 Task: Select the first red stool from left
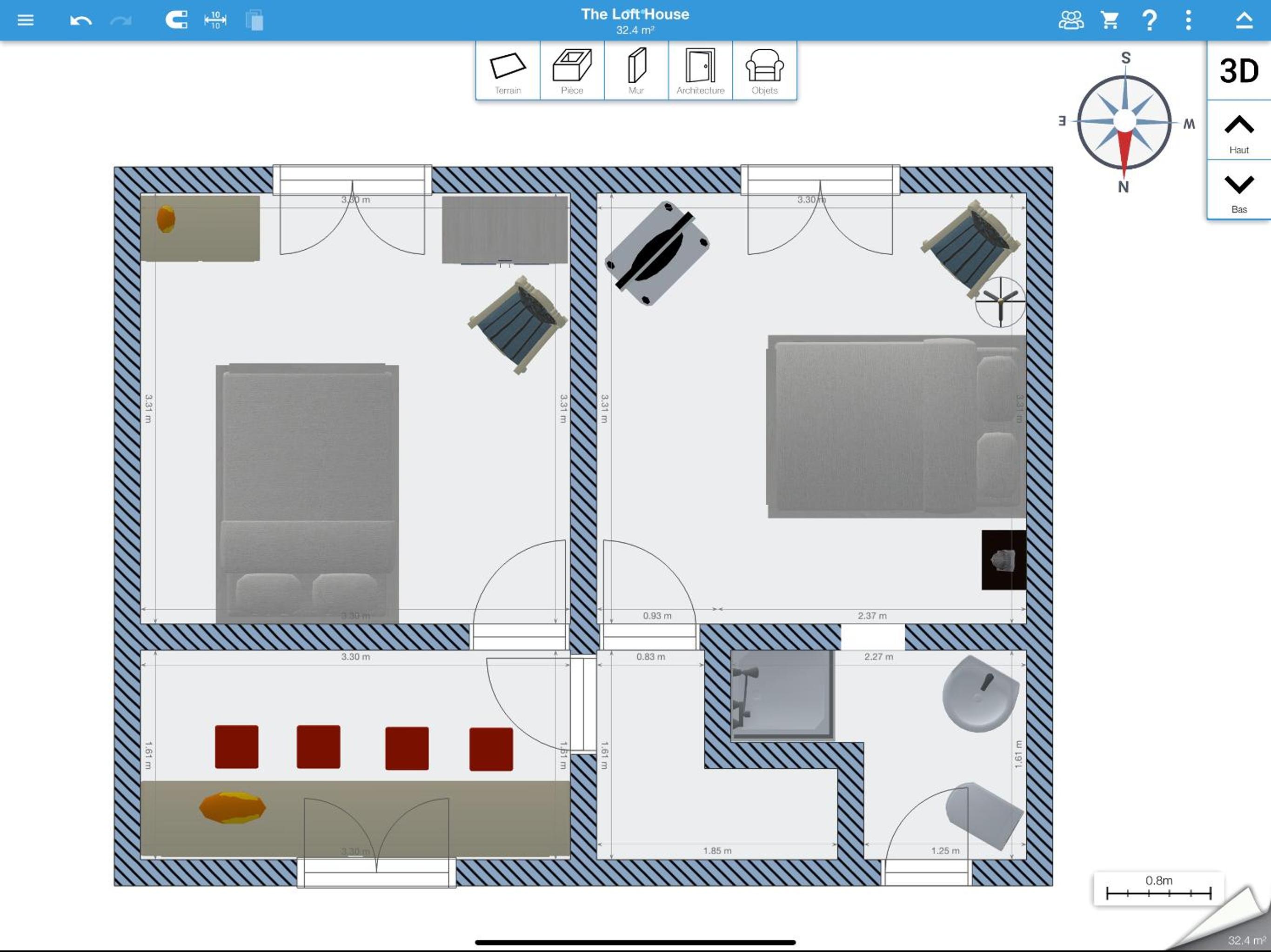237,747
